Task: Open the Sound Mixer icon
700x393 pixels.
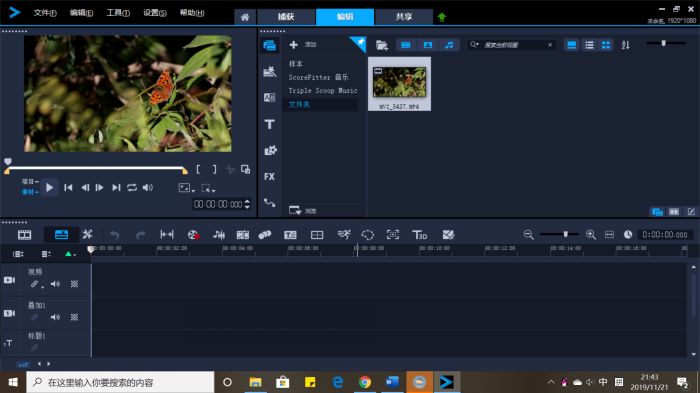Action: [219, 234]
